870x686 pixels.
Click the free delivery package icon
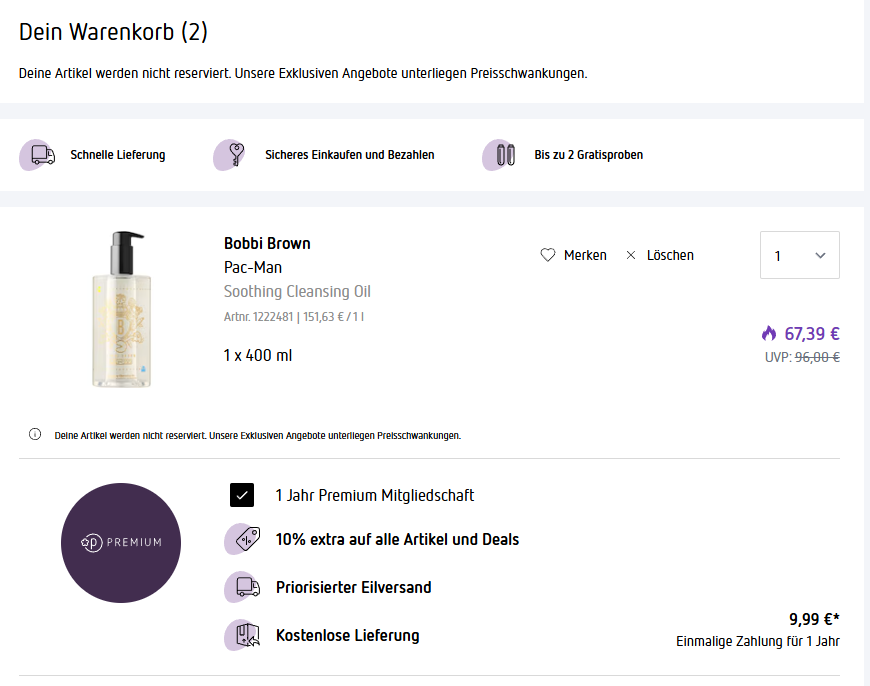(243, 635)
